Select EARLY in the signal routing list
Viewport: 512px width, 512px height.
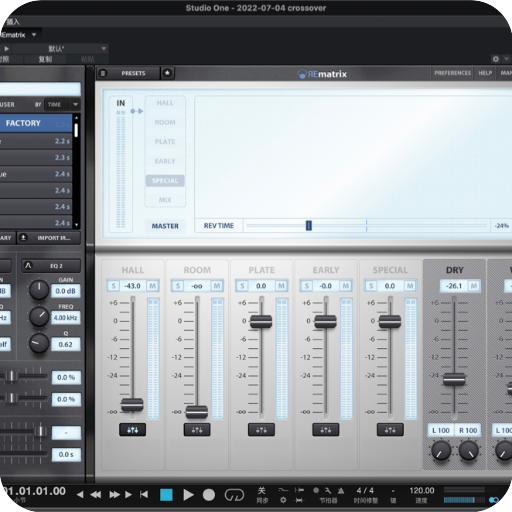(165, 161)
